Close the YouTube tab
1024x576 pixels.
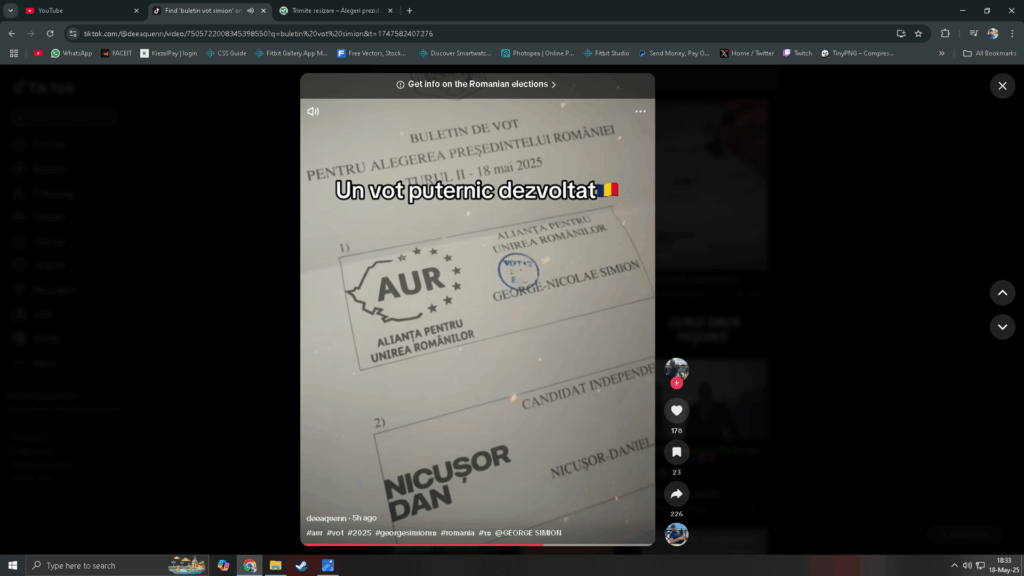coord(136,10)
